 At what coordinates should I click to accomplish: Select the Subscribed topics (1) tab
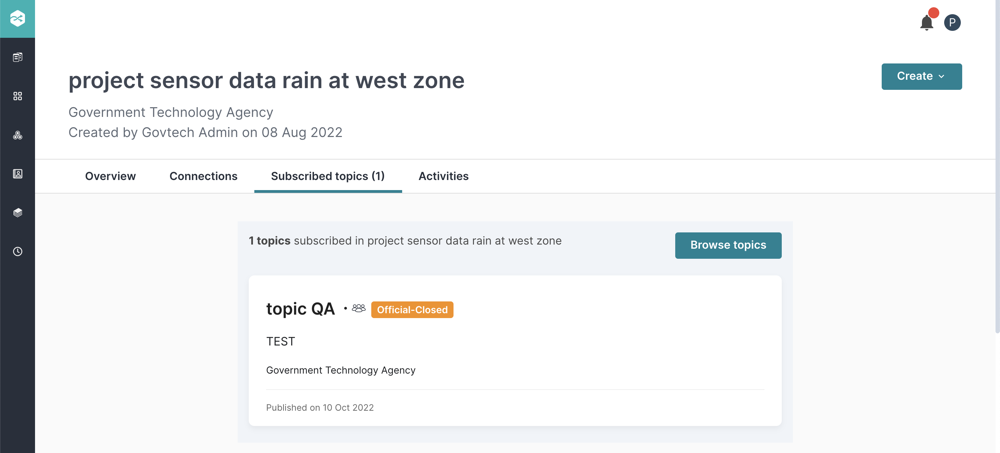click(328, 176)
